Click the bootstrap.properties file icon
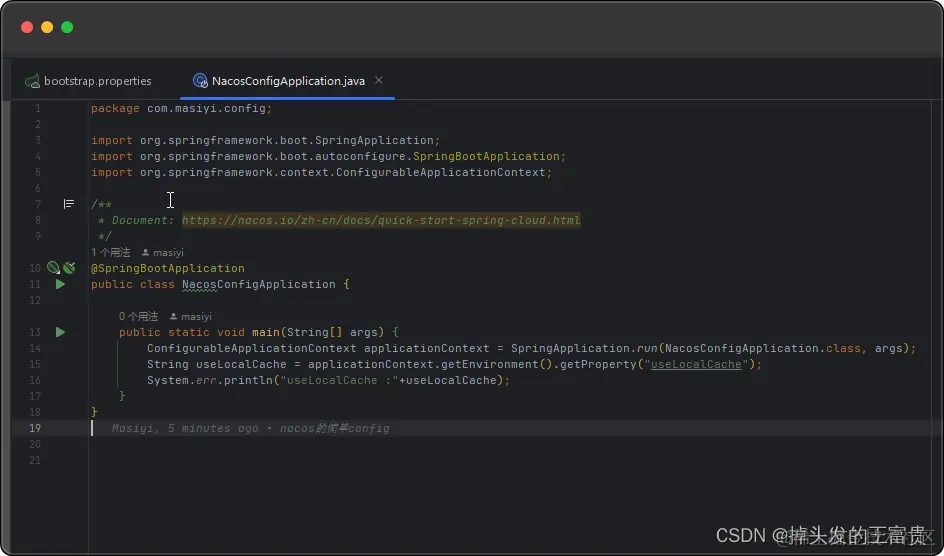This screenshot has height=556, width=944. [33, 81]
